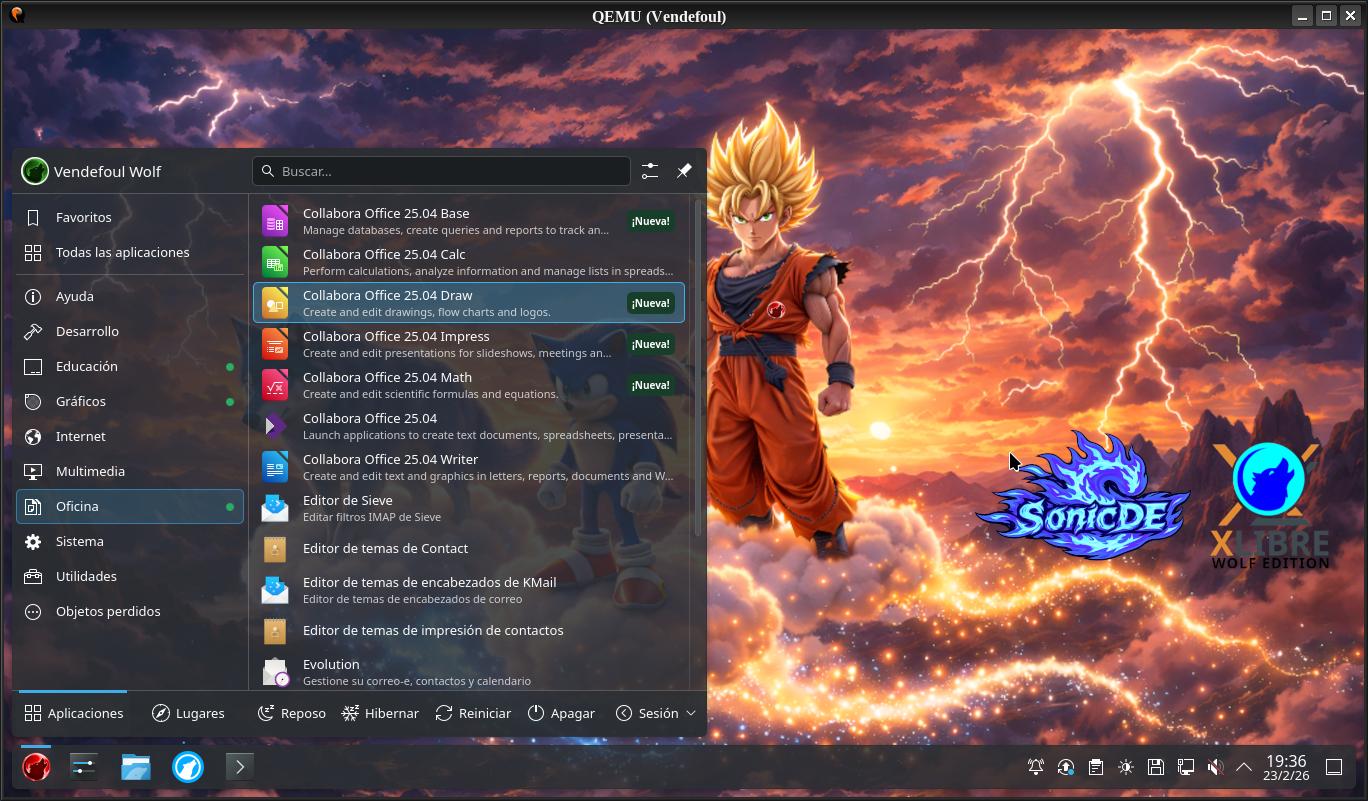Open the Multimedia category
The width and height of the screenshot is (1368, 801).
coord(130,471)
